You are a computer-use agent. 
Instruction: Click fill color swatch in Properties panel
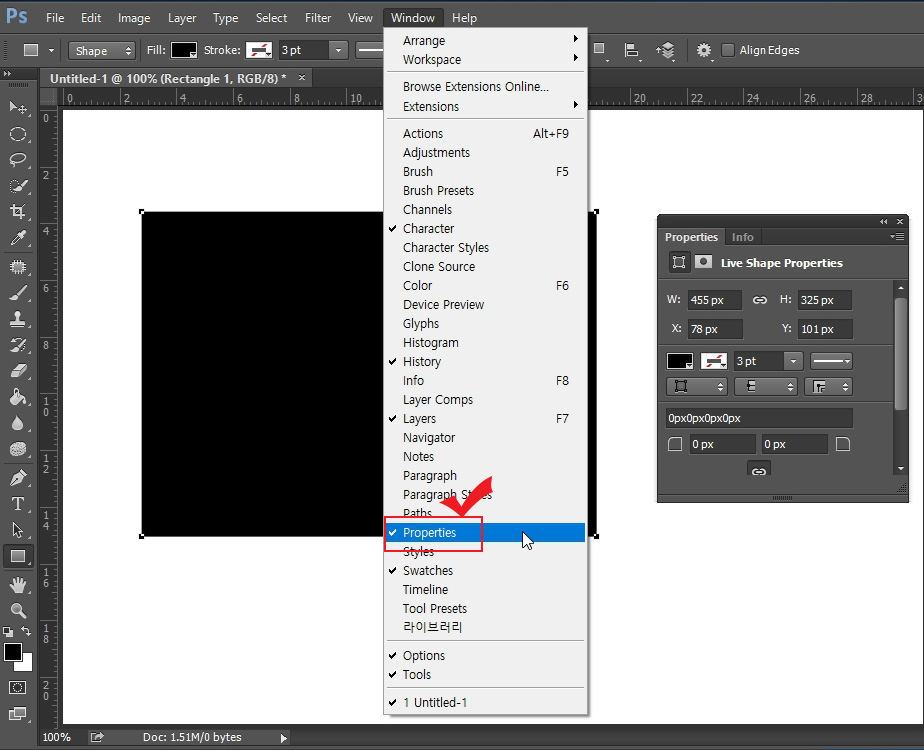coord(680,361)
